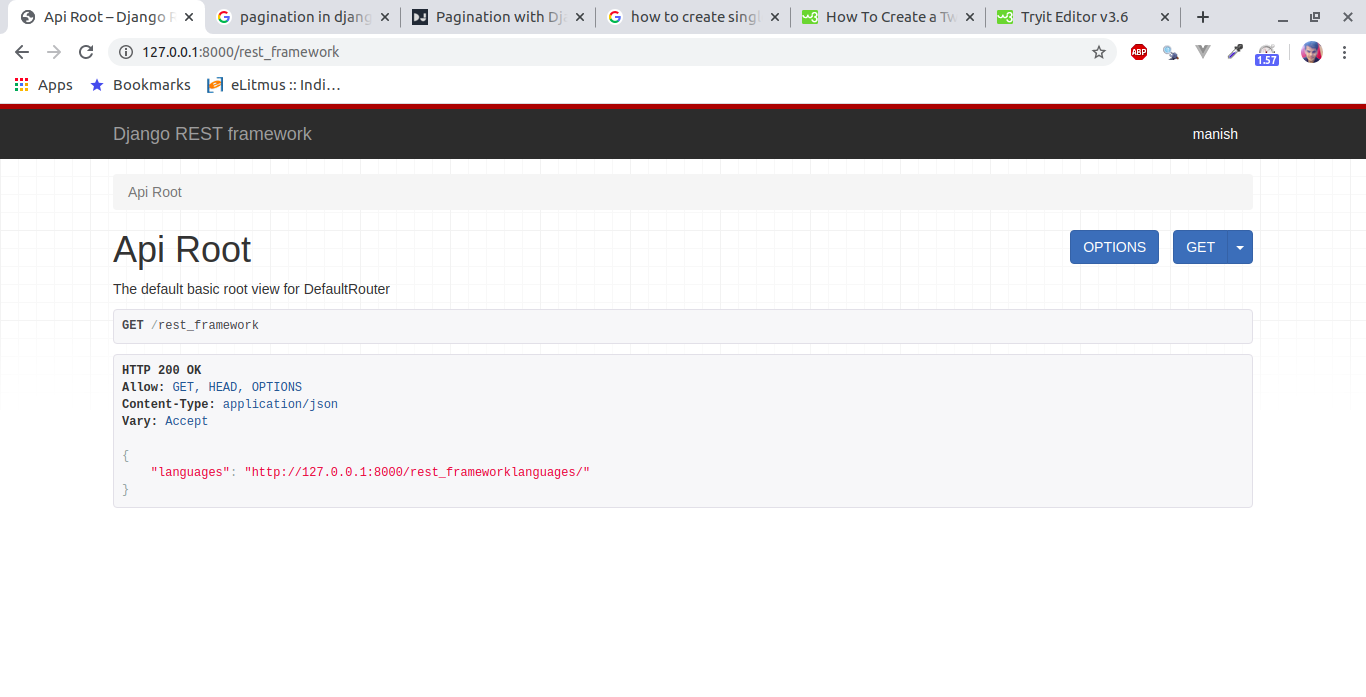Screen dimensions: 1366x697
Task: Bookmark this page with the star icon
Action: click(1099, 52)
